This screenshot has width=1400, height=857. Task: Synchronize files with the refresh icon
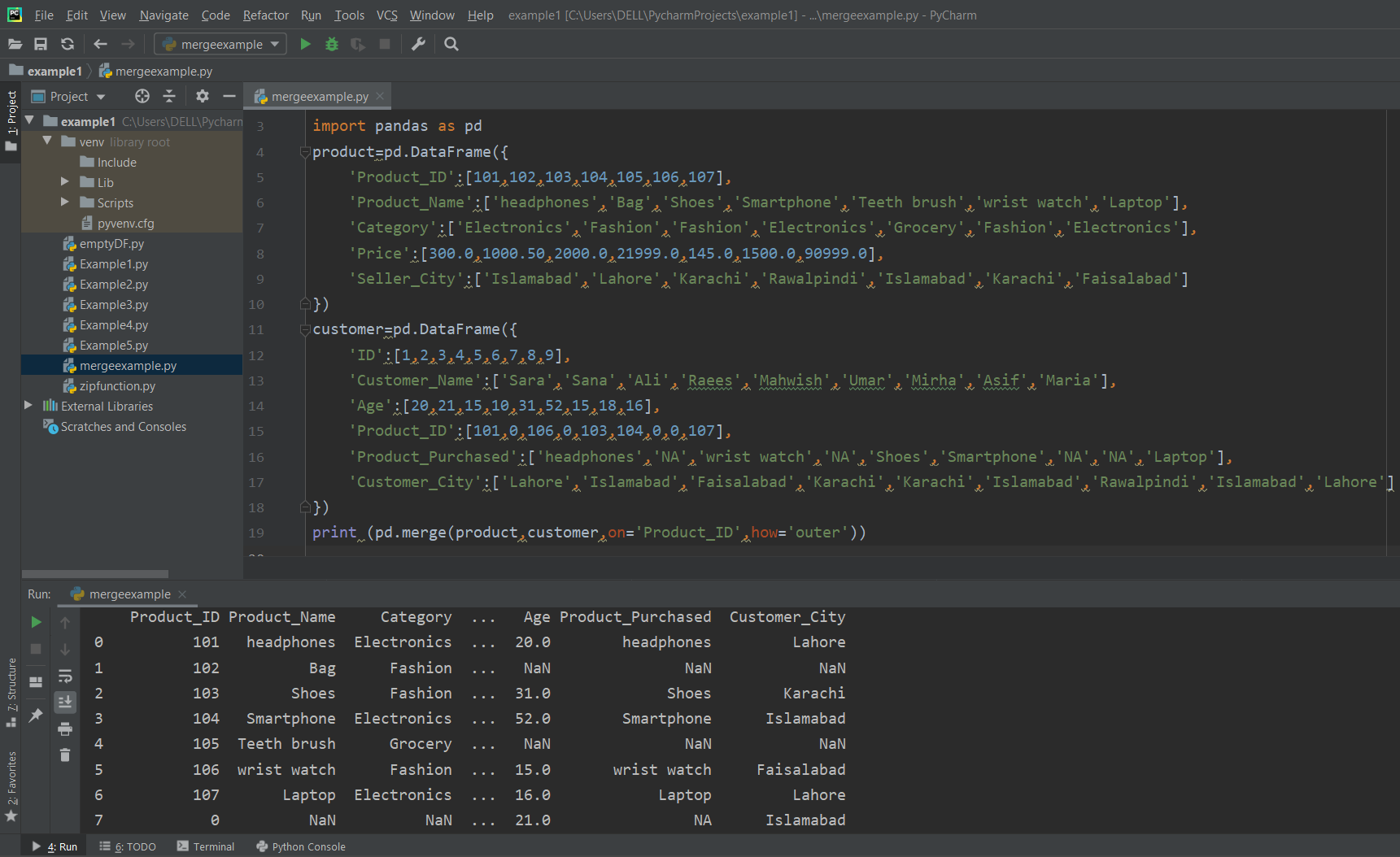tap(68, 44)
